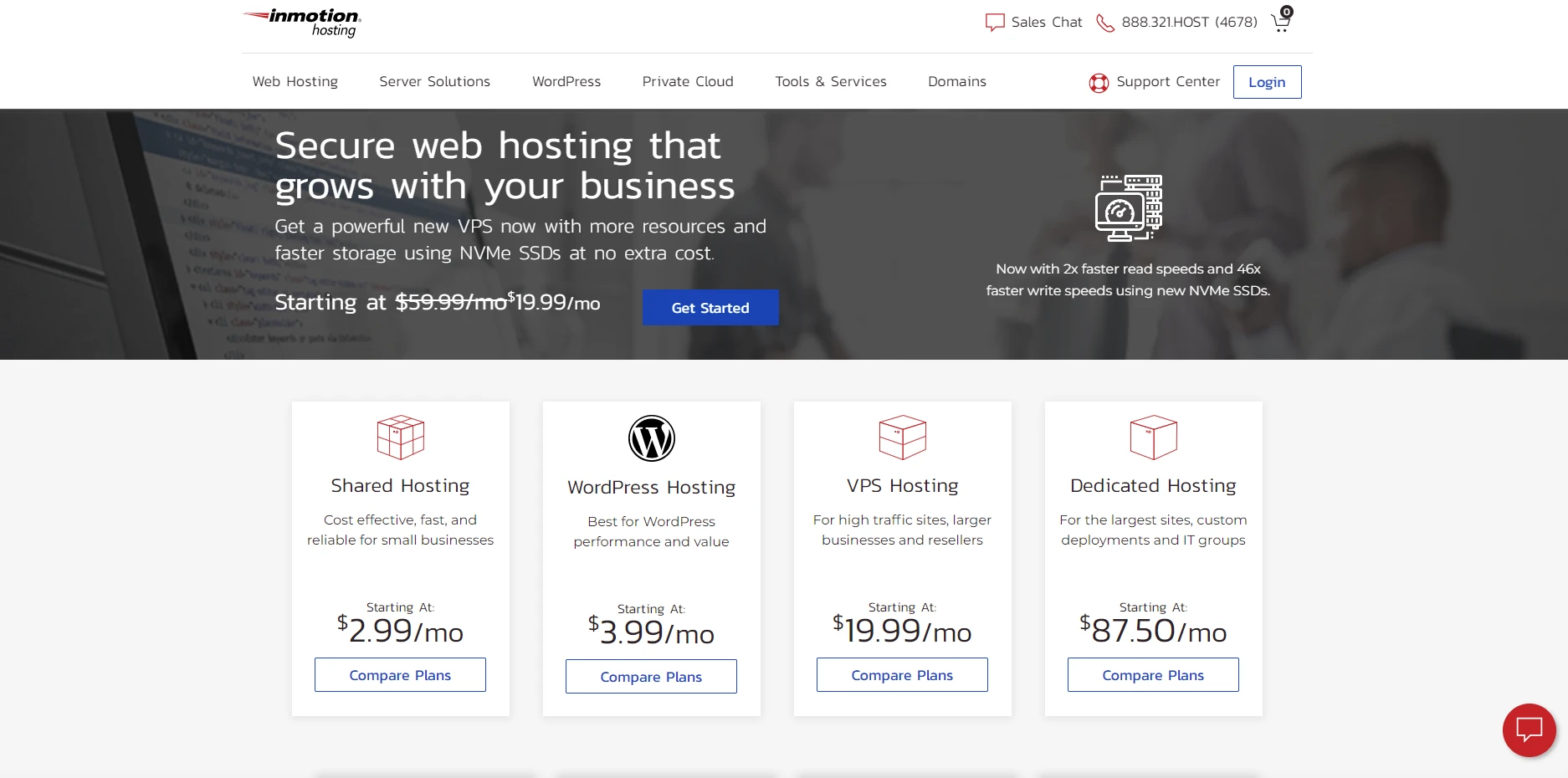1568x778 pixels.
Task: Open the Domains menu item
Action: click(x=956, y=81)
